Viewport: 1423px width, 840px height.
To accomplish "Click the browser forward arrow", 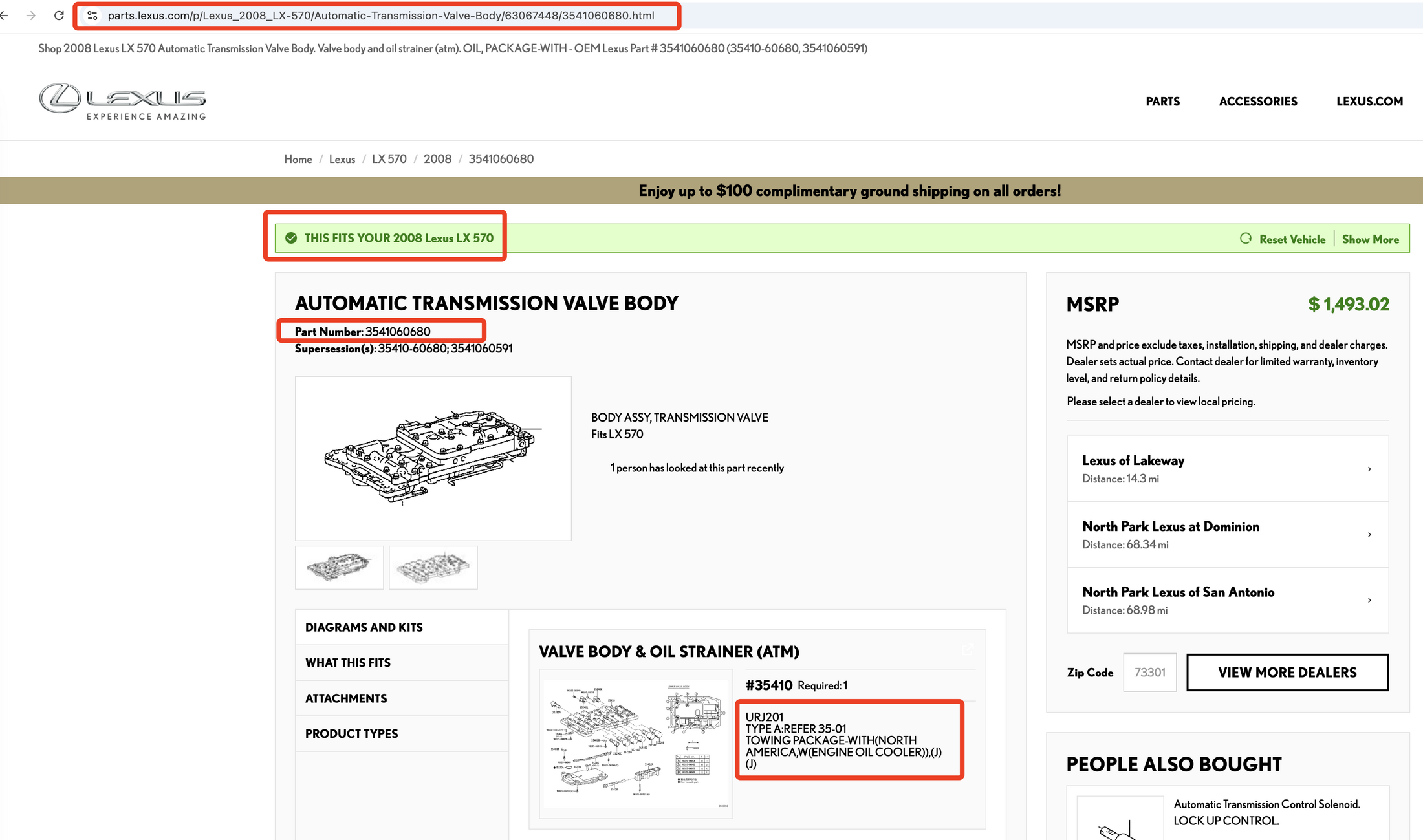I will pyautogui.click(x=31, y=16).
